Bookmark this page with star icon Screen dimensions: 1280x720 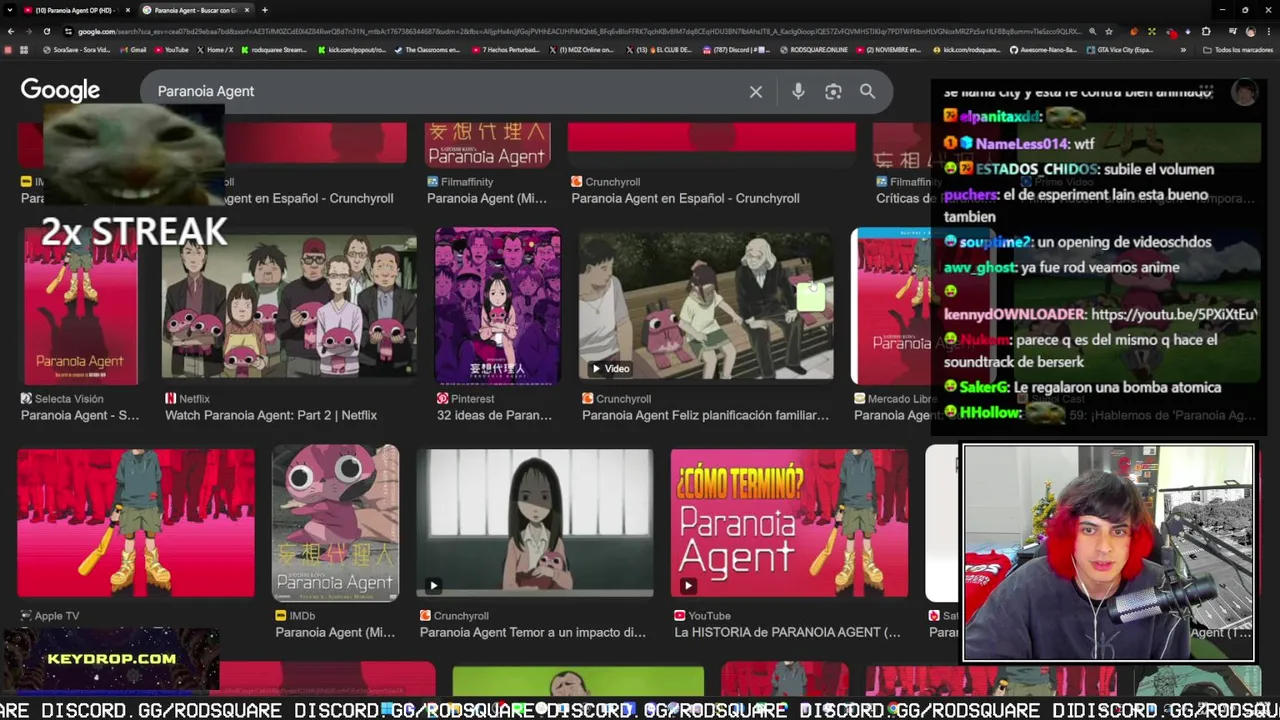pos(1109,31)
